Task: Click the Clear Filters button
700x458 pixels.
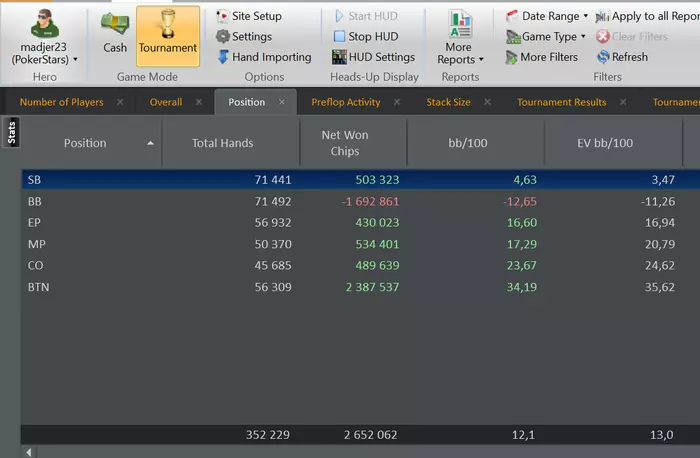Action: (x=632, y=37)
